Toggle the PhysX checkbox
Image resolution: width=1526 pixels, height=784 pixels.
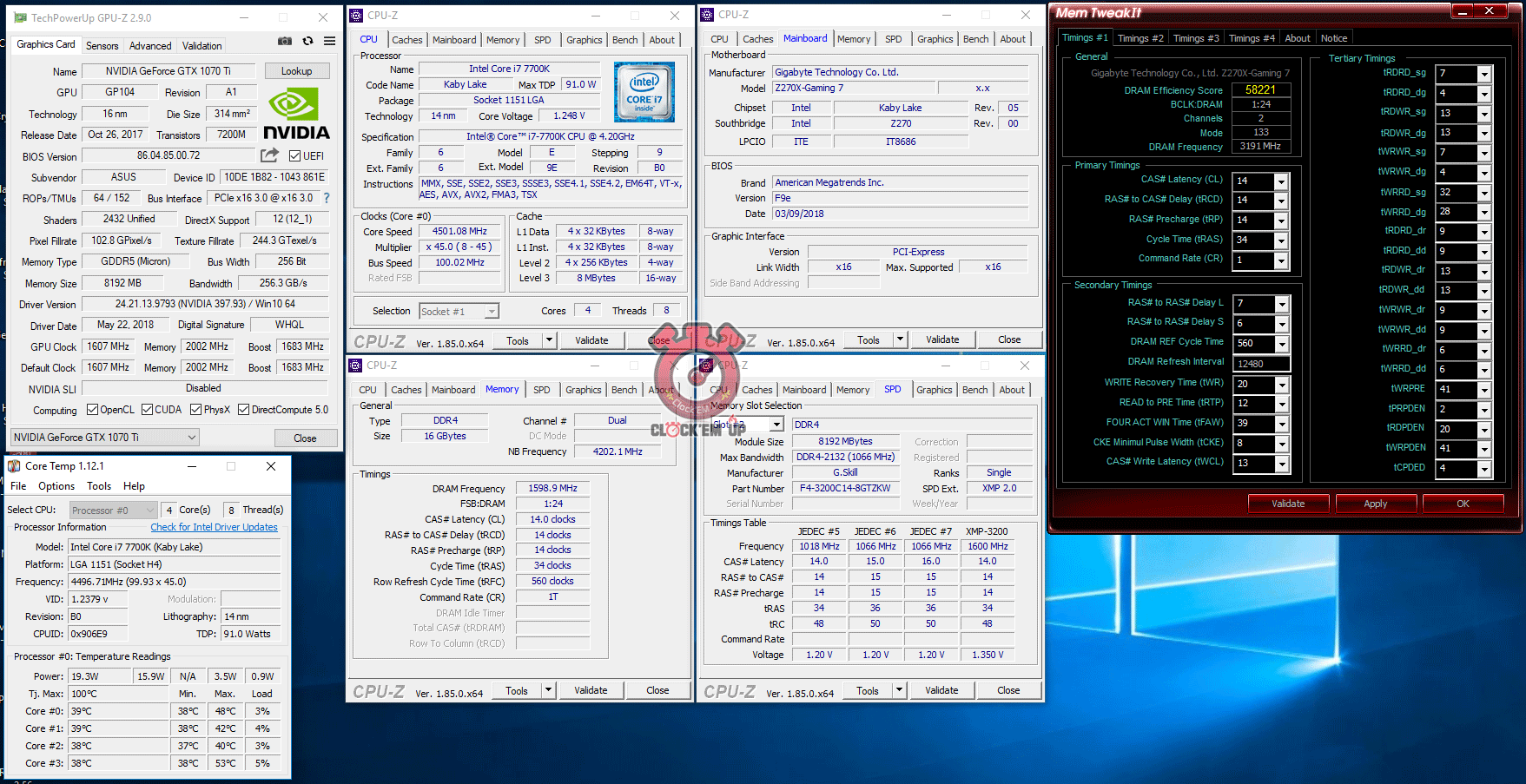coord(196,410)
